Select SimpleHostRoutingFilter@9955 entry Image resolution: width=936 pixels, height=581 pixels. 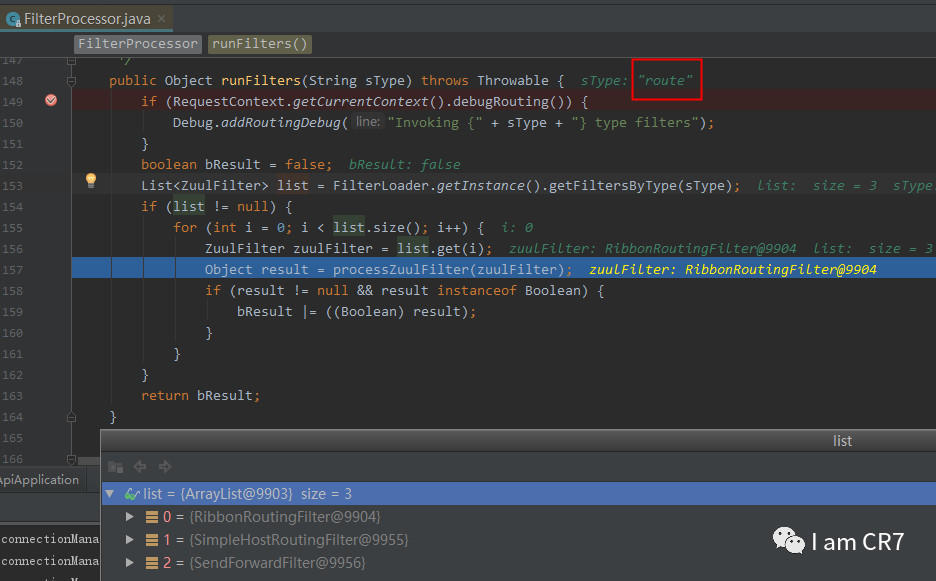[299, 540]
